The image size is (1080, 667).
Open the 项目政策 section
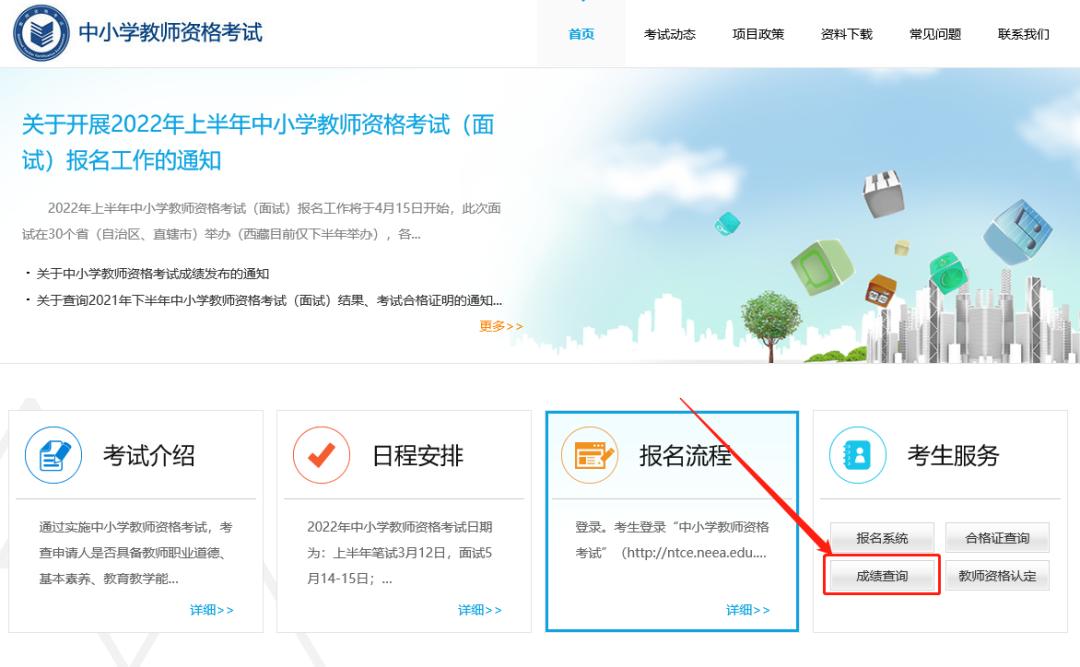tap(757, 33)
